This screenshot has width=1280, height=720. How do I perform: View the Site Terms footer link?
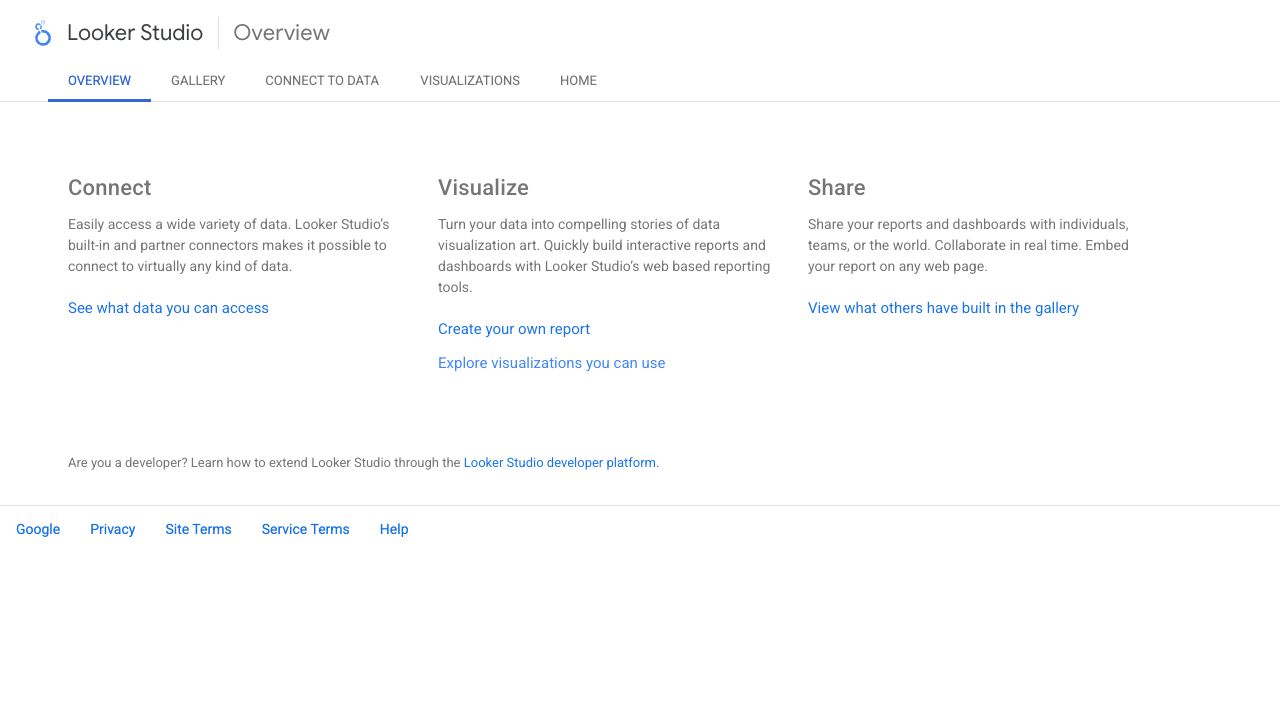[198, 529]
